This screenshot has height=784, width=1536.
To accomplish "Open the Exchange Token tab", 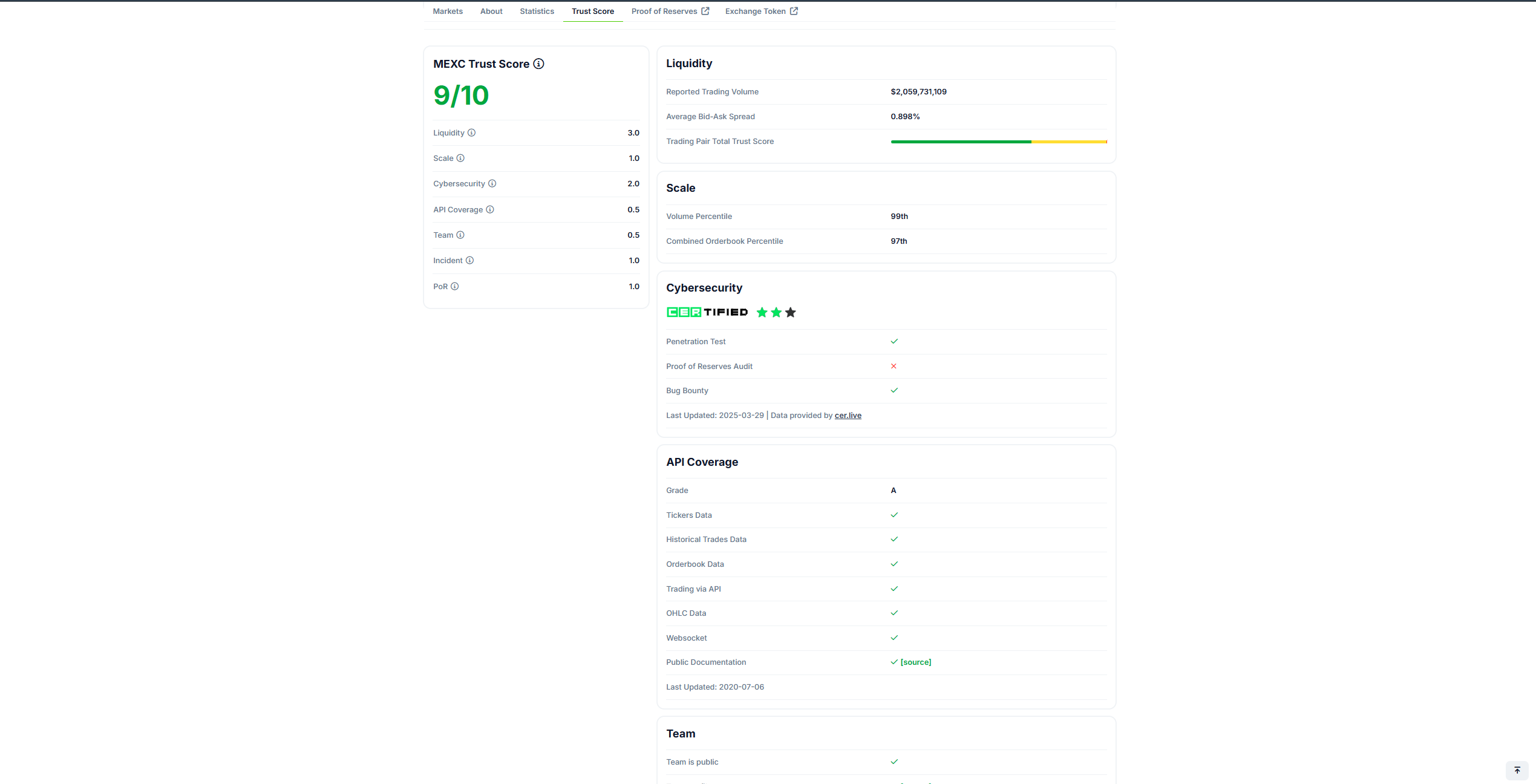I will pyautogui.click(x=762, y=11).
